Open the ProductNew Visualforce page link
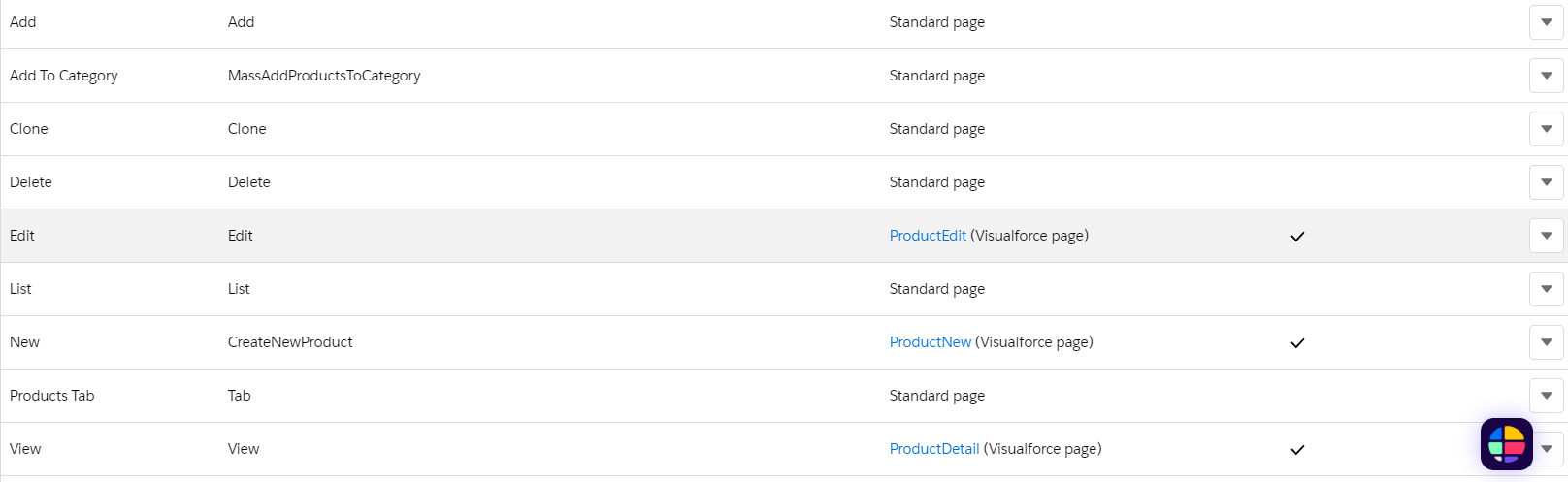The height and width of the screenshot is (482, 1568). point(930,342)
